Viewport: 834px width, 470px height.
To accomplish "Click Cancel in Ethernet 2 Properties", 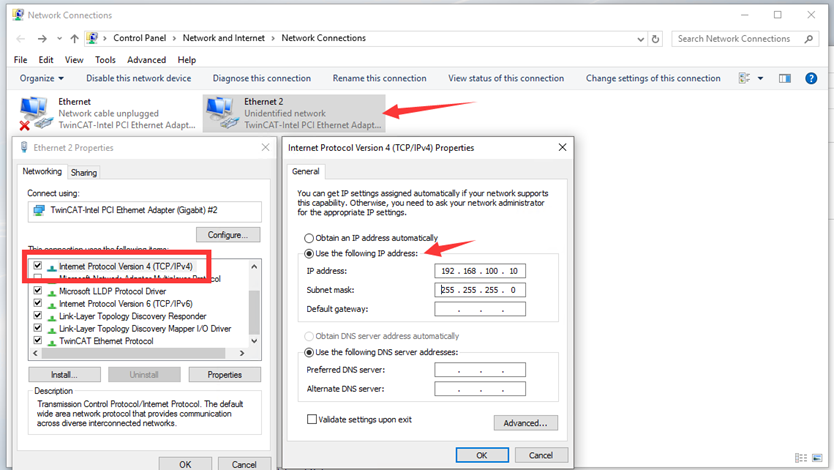I will tap(244, 464).
